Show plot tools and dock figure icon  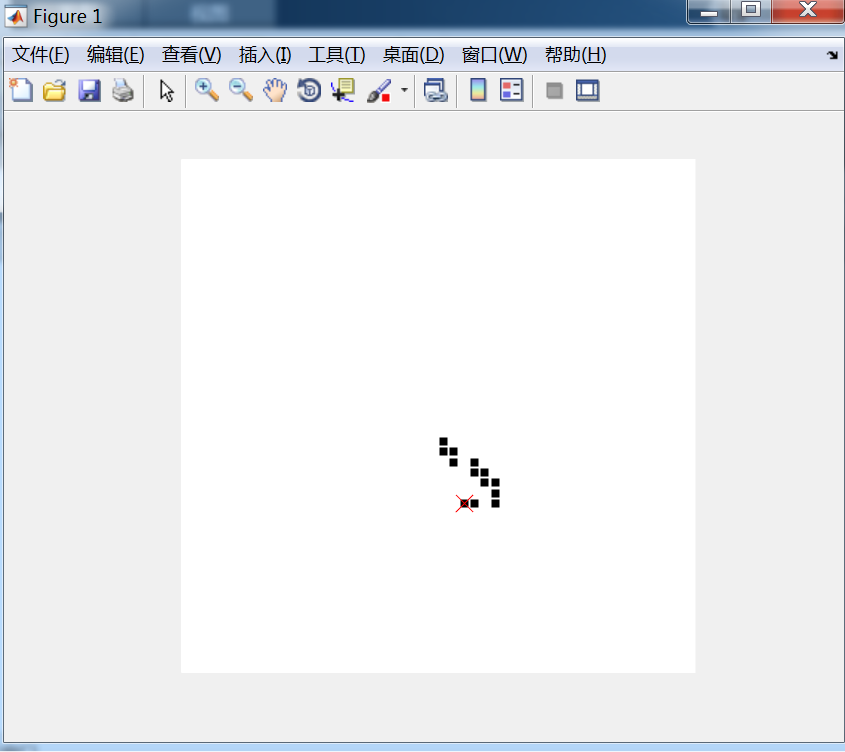(587, 90)
